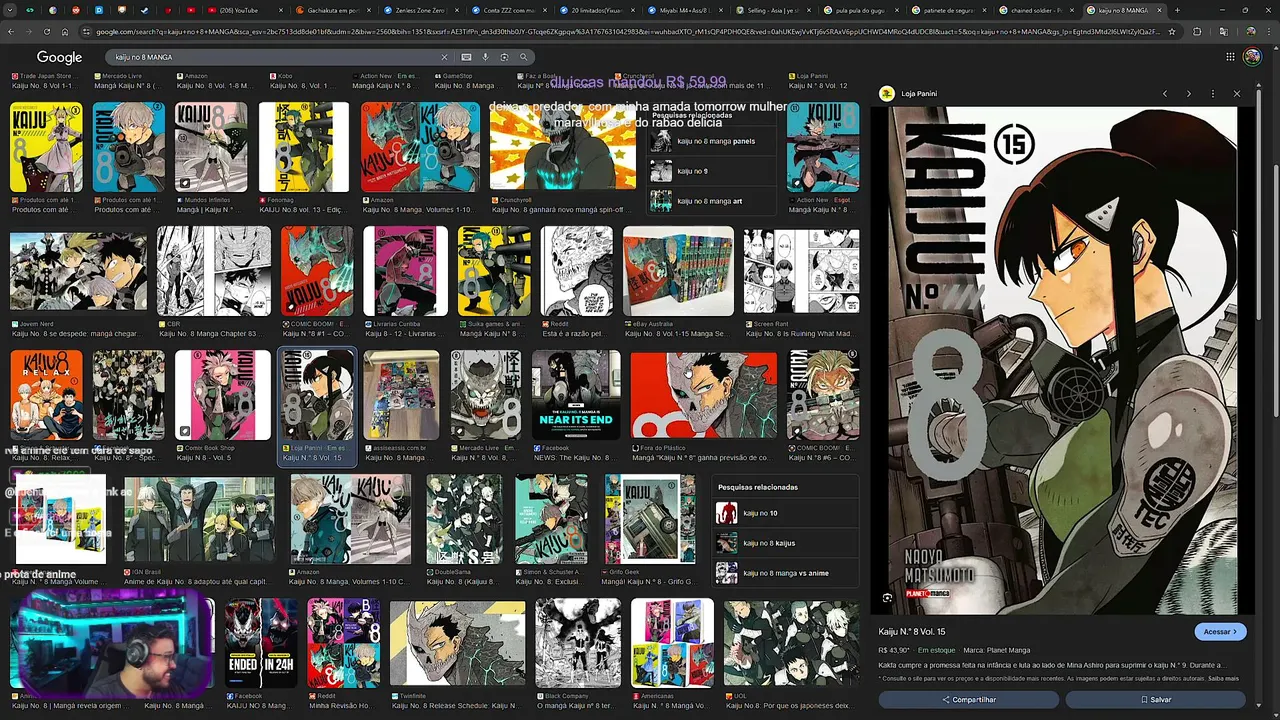Open the 'NEAR ITS END' Facebook thumbnail
Viewport: 1280px width, 720px height.
click(576, 396)
